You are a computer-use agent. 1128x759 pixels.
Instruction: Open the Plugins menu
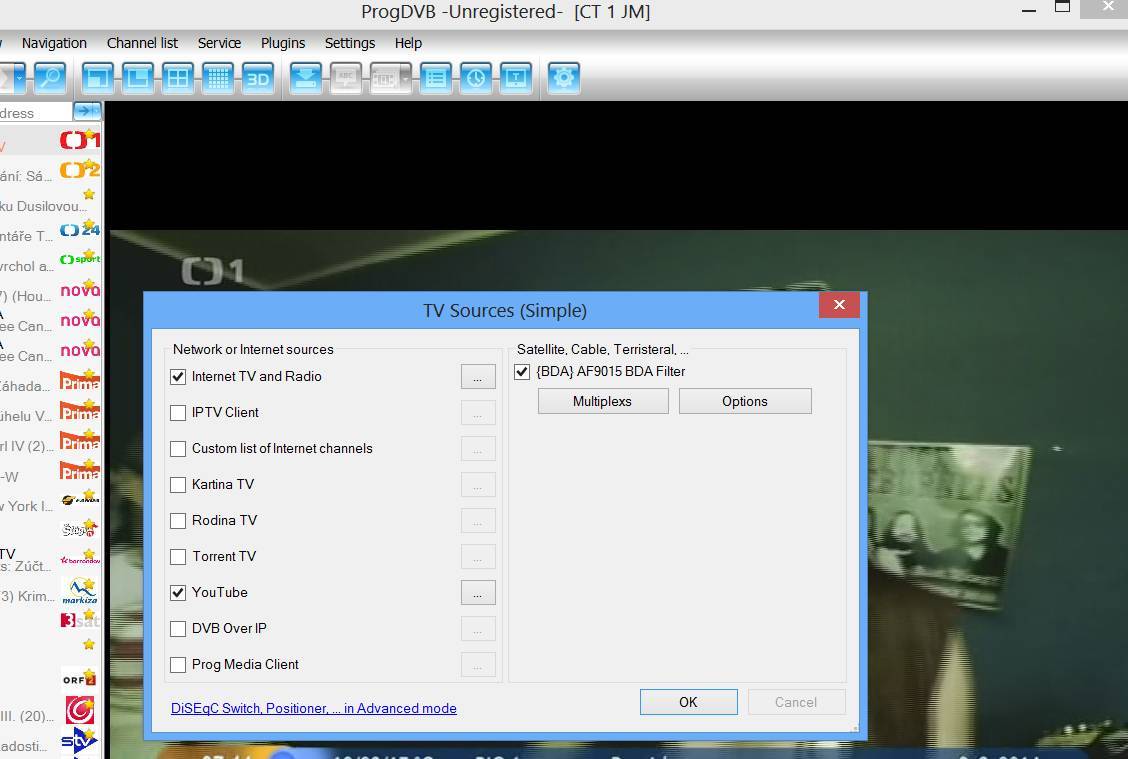[283, 43]
